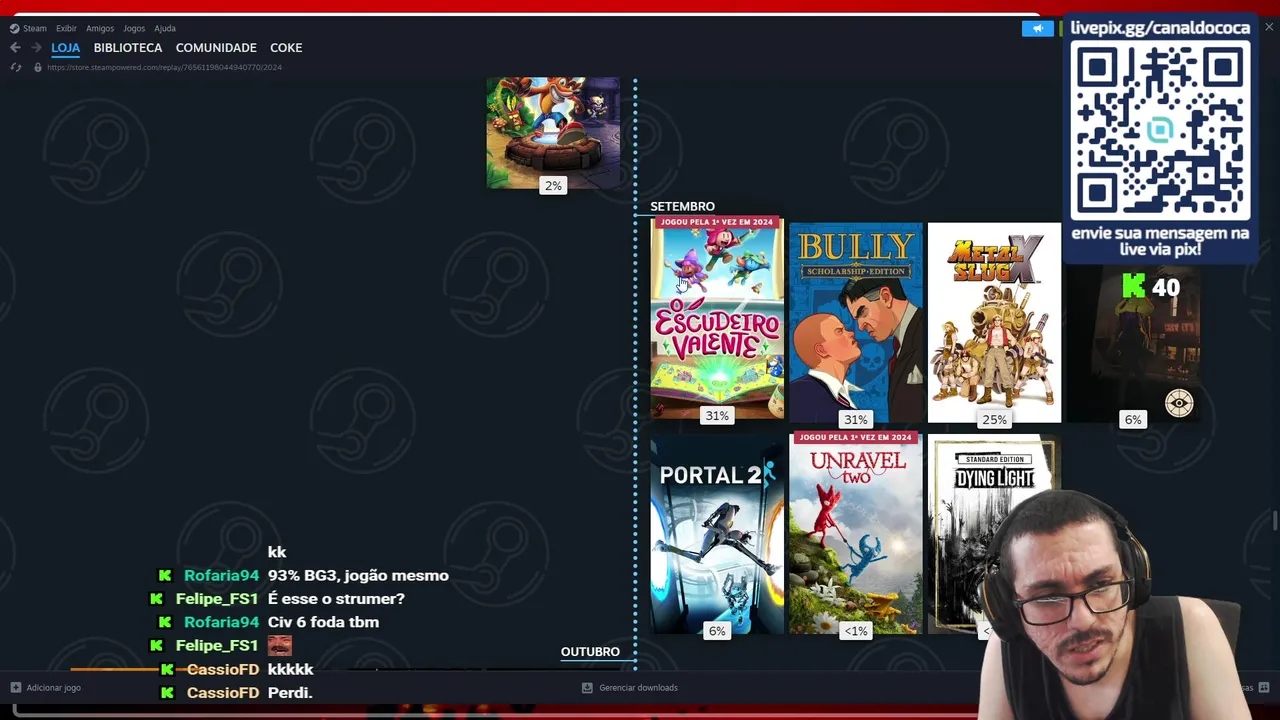1280x720 pixels.
Task: Click 25% label under Metal Slug X
Action: (994, 419)
